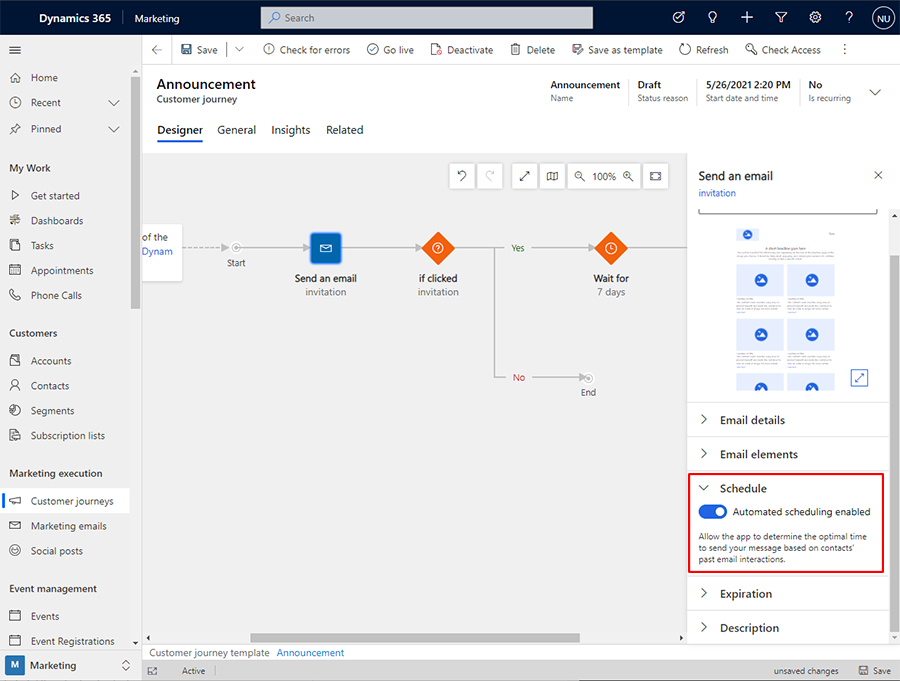Select the Wait for 7 days tile

(x=611, y=248)
